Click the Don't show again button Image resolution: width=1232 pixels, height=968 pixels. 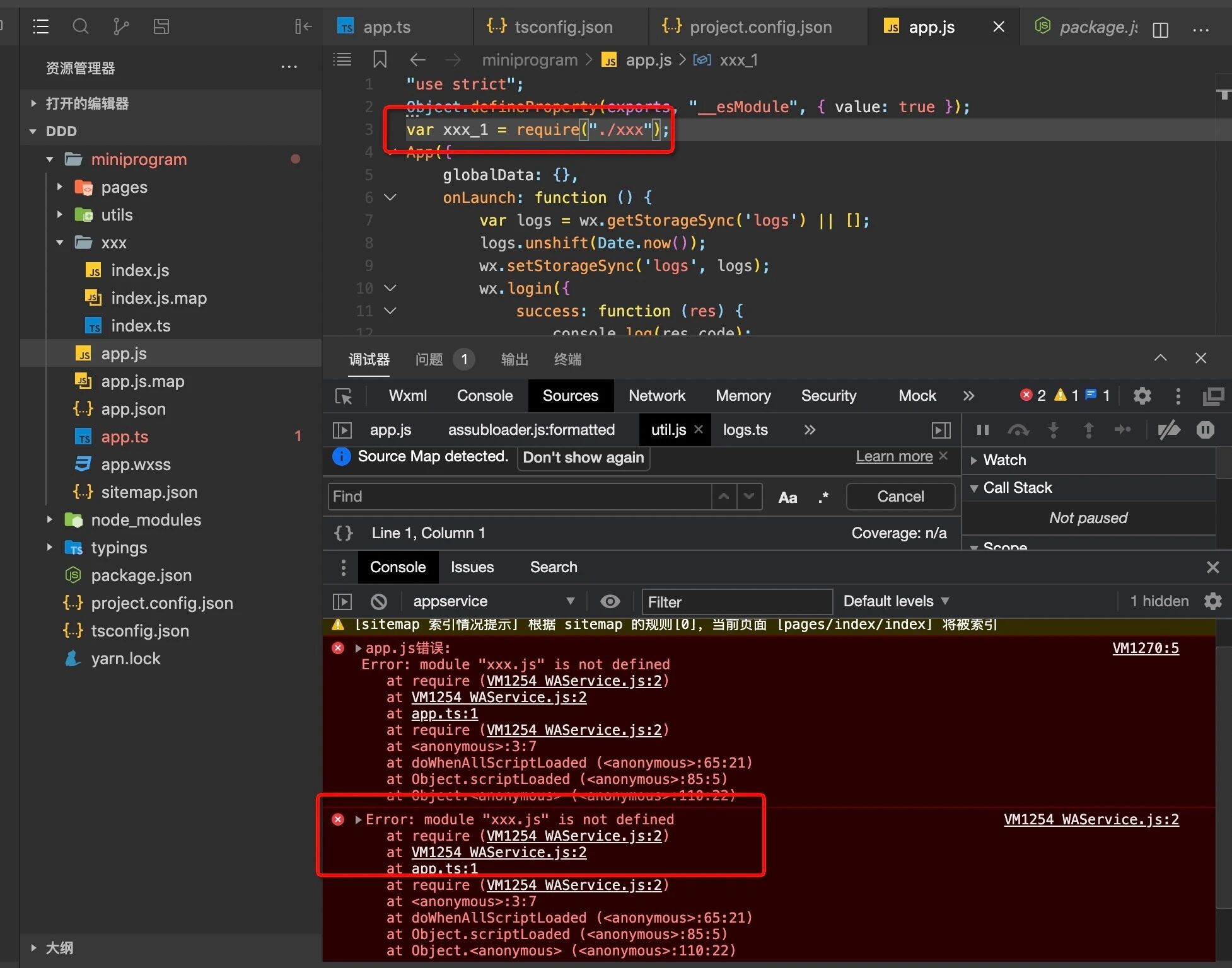583,458
